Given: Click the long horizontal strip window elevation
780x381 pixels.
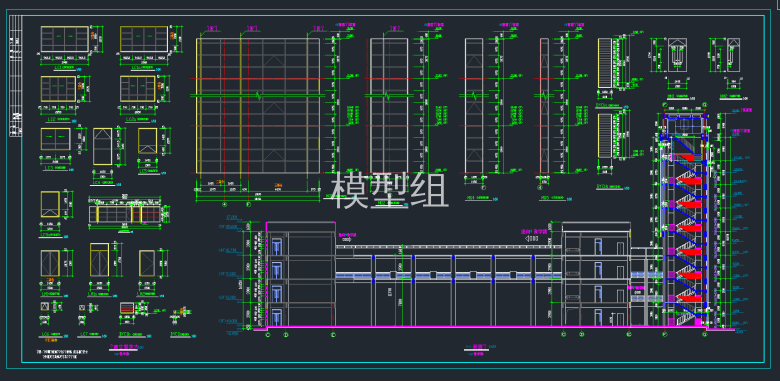Looking at the screenshot, I should 126,214.
